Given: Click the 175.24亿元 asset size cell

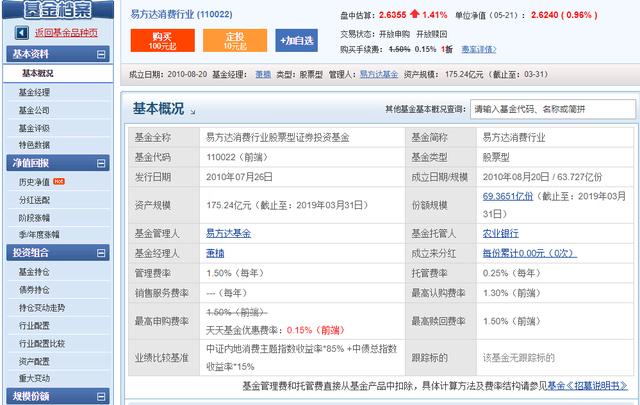Looking at the screenshot, I should [x=302, y=205].
